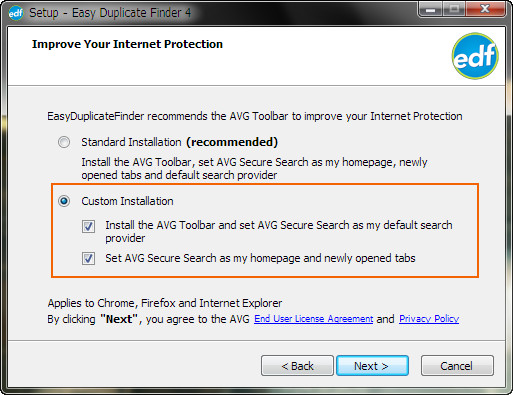Screen dimensions: 513x395
Task: Click the AVG Toolbar default search provider label
Action: click(279, 232)
